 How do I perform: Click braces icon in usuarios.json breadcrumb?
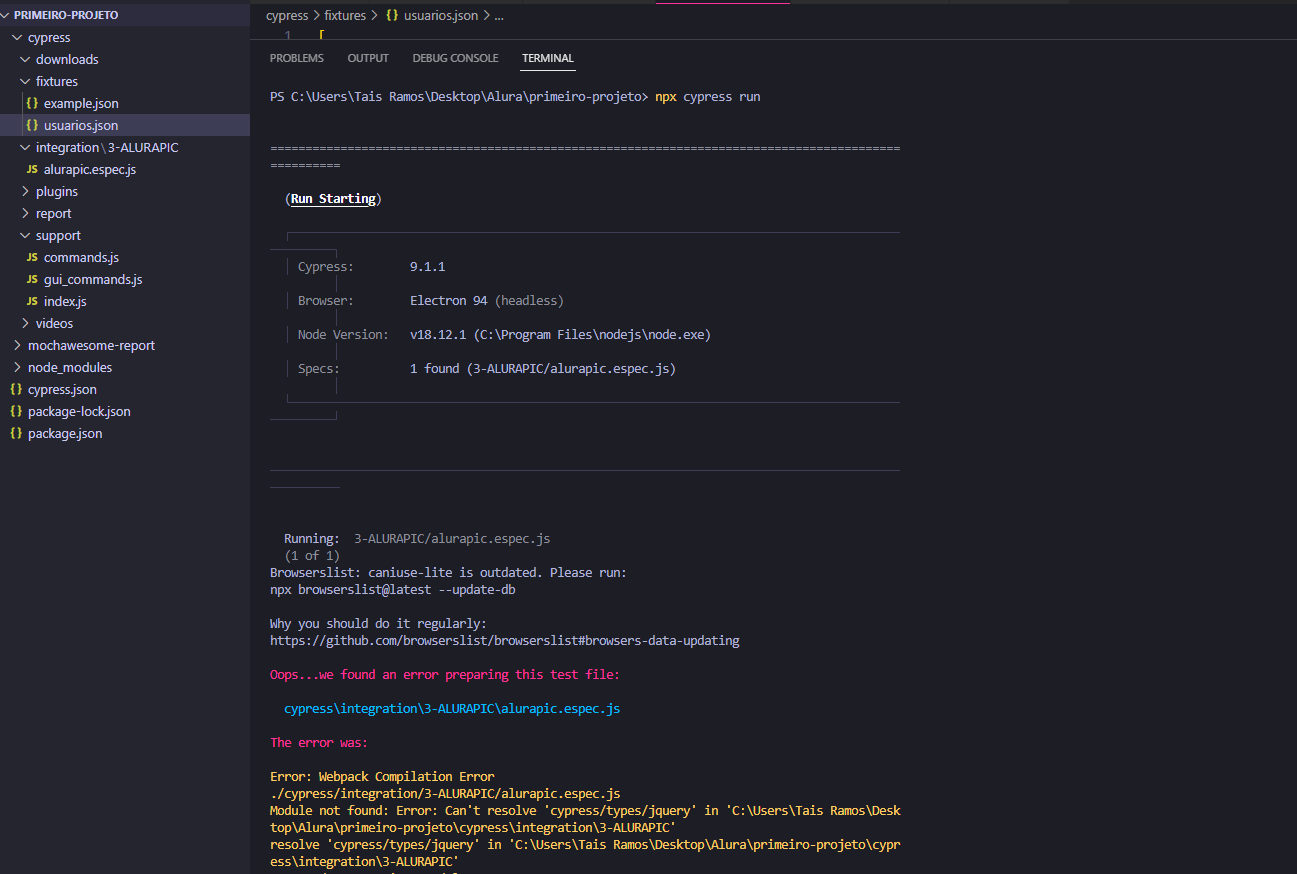[393, 16]
